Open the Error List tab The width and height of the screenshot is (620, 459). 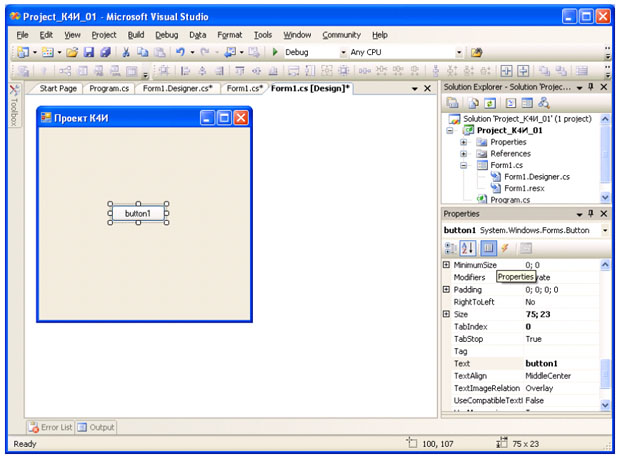(x=51, y=427)
